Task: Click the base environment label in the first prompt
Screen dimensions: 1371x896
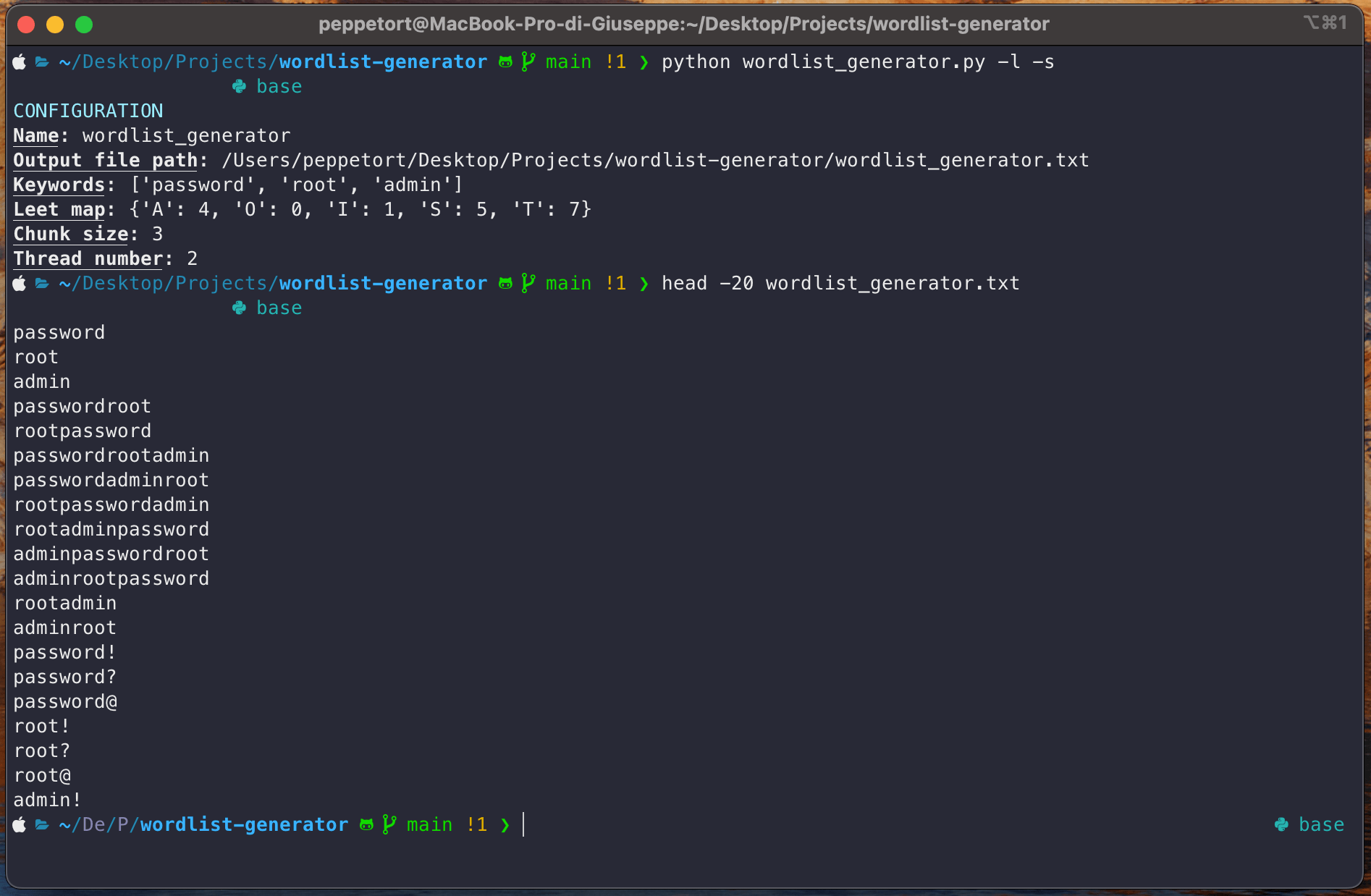Action: point(279,85)
